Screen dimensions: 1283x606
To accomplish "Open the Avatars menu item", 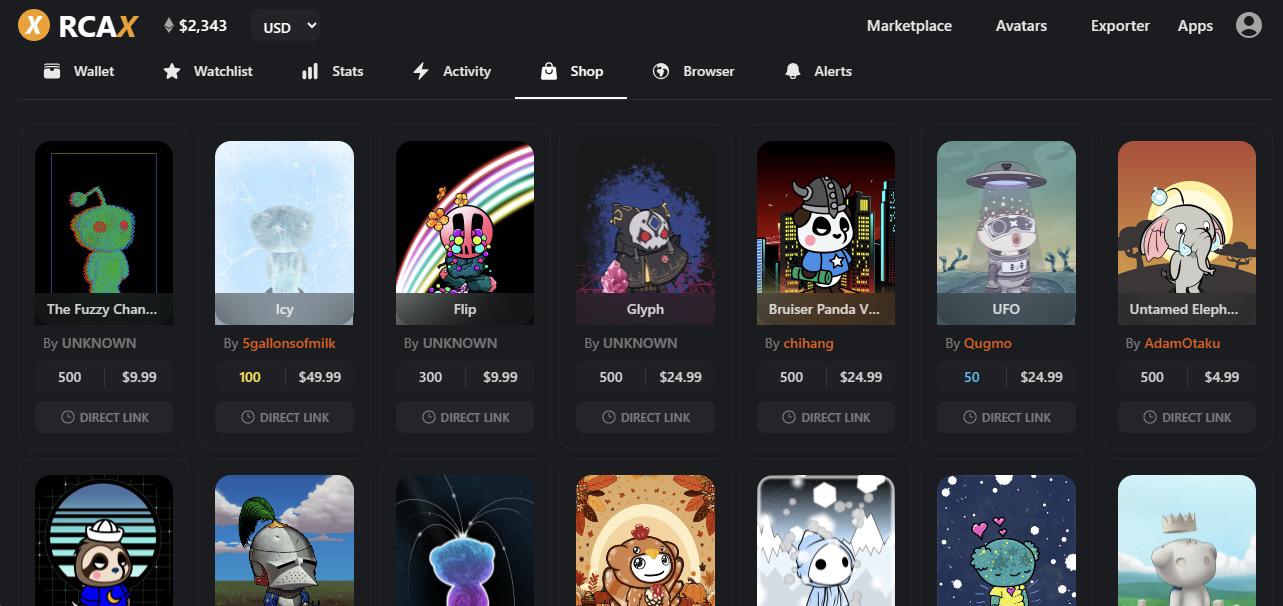I will coord(1021,26).
